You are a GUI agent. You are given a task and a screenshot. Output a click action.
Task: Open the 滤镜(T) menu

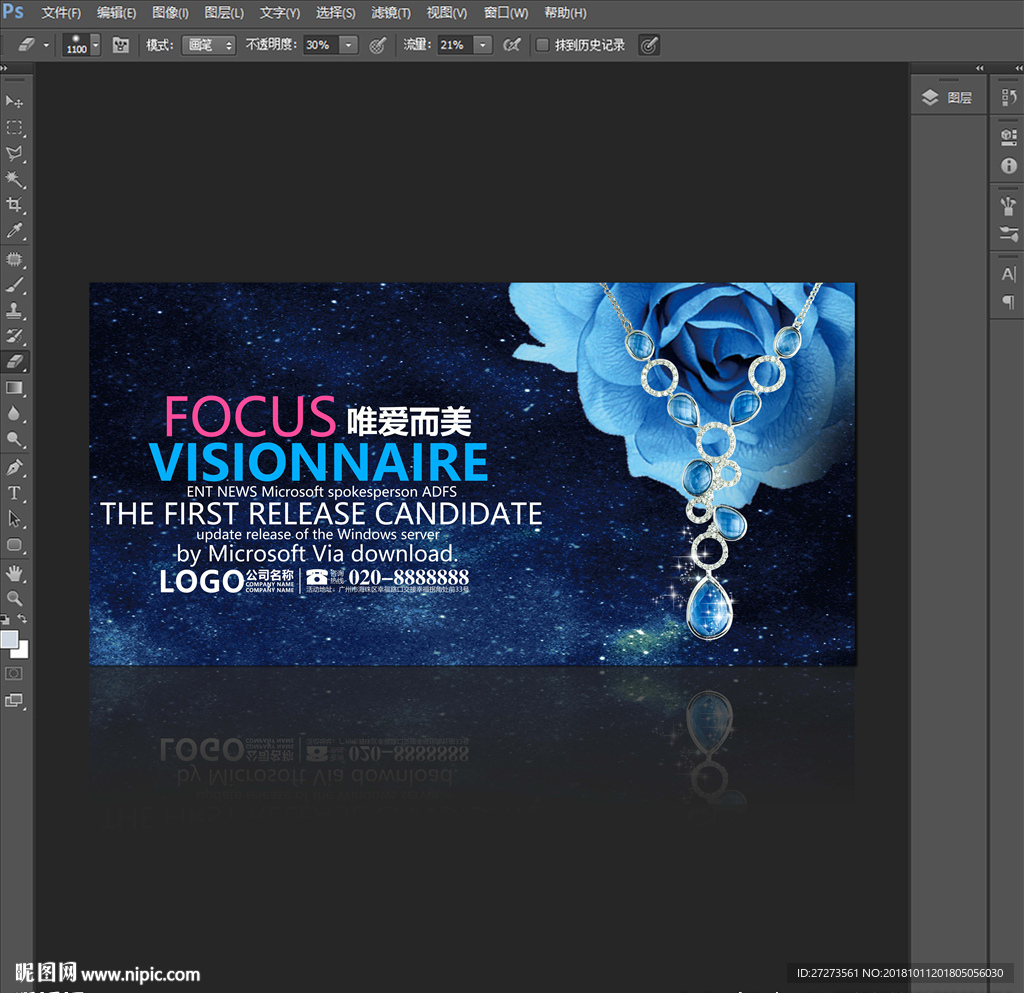coord(391,13)
